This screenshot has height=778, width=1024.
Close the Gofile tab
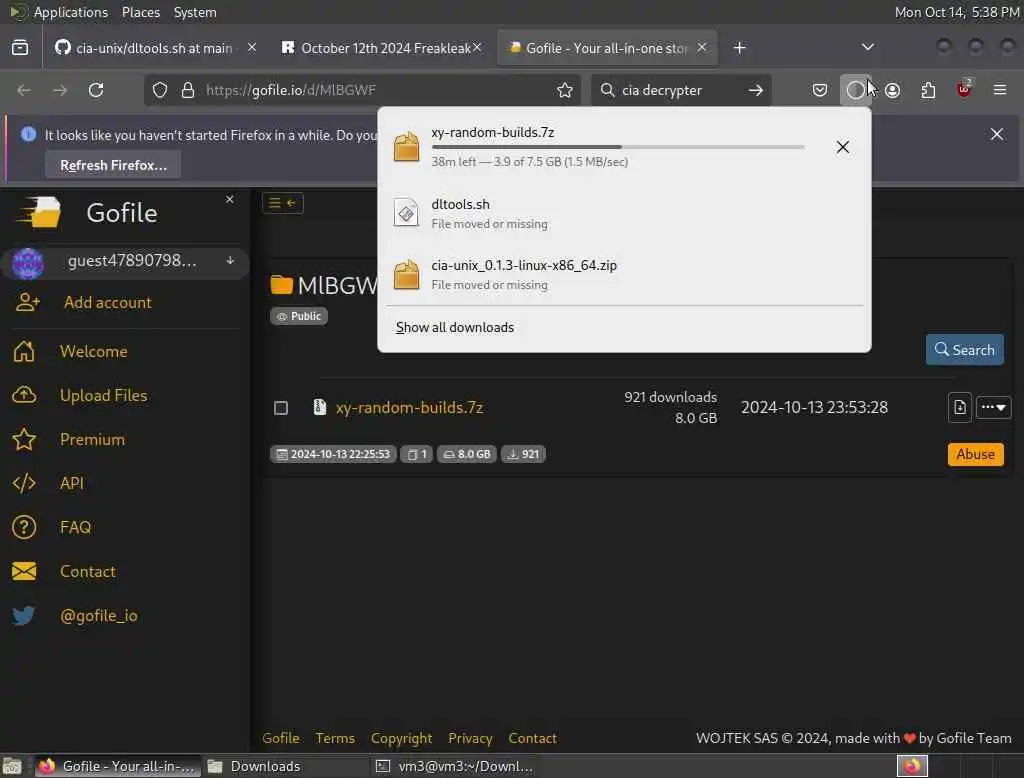[x=701, y=47]
